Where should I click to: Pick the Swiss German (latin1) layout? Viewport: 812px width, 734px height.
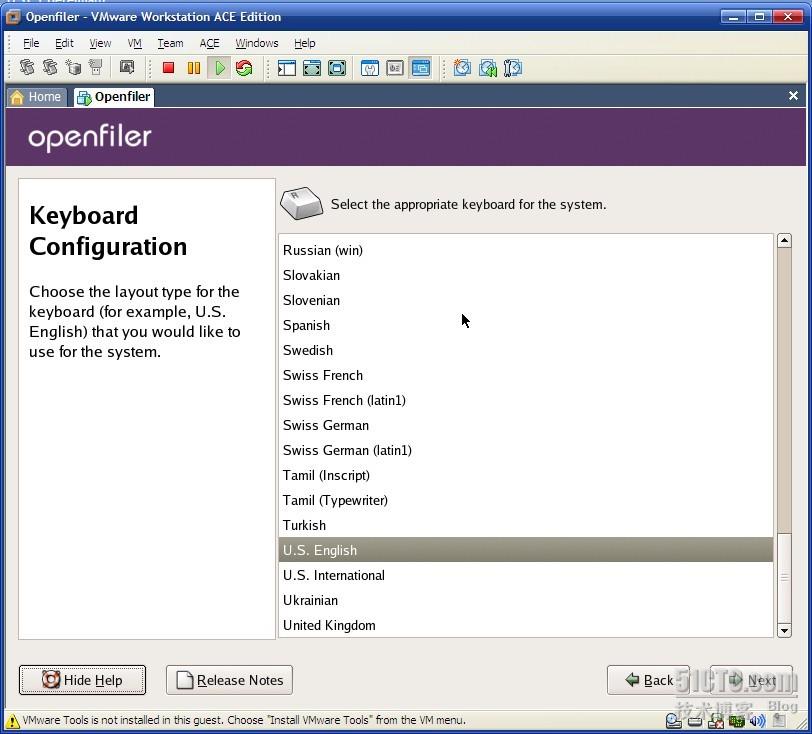tap(526, 450)
